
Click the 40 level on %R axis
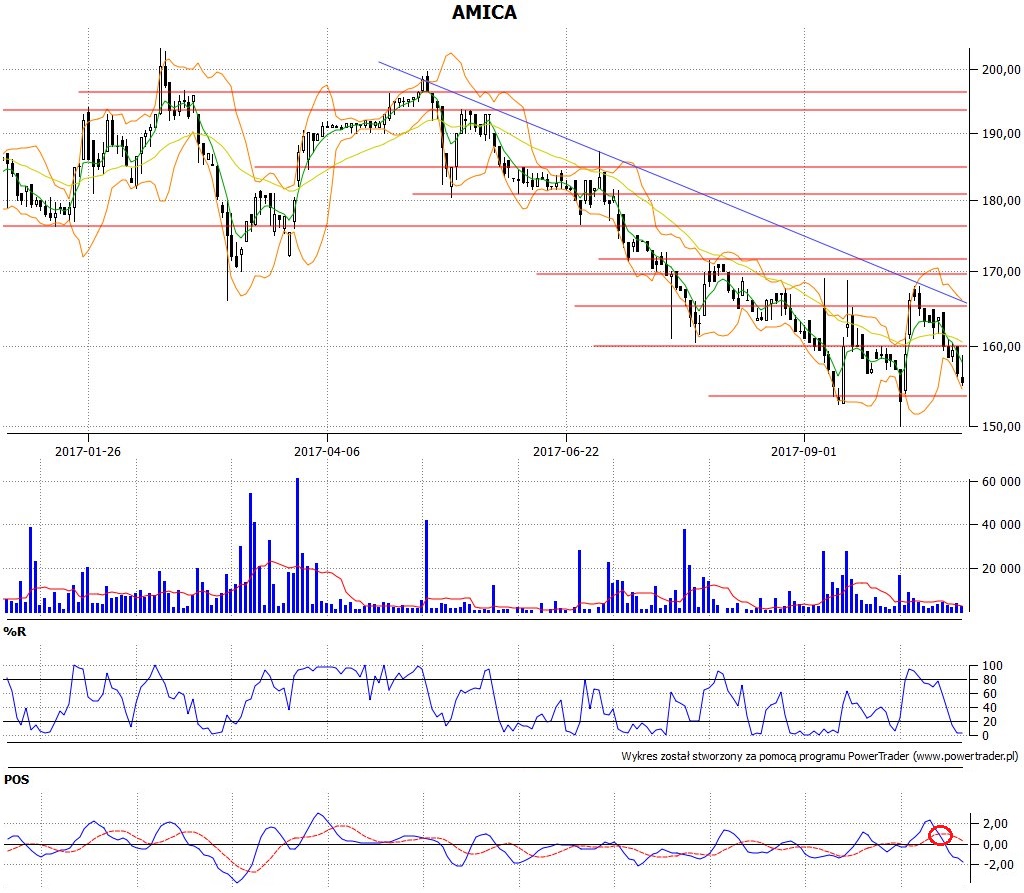pyautogui.click(x=990, y=707)
